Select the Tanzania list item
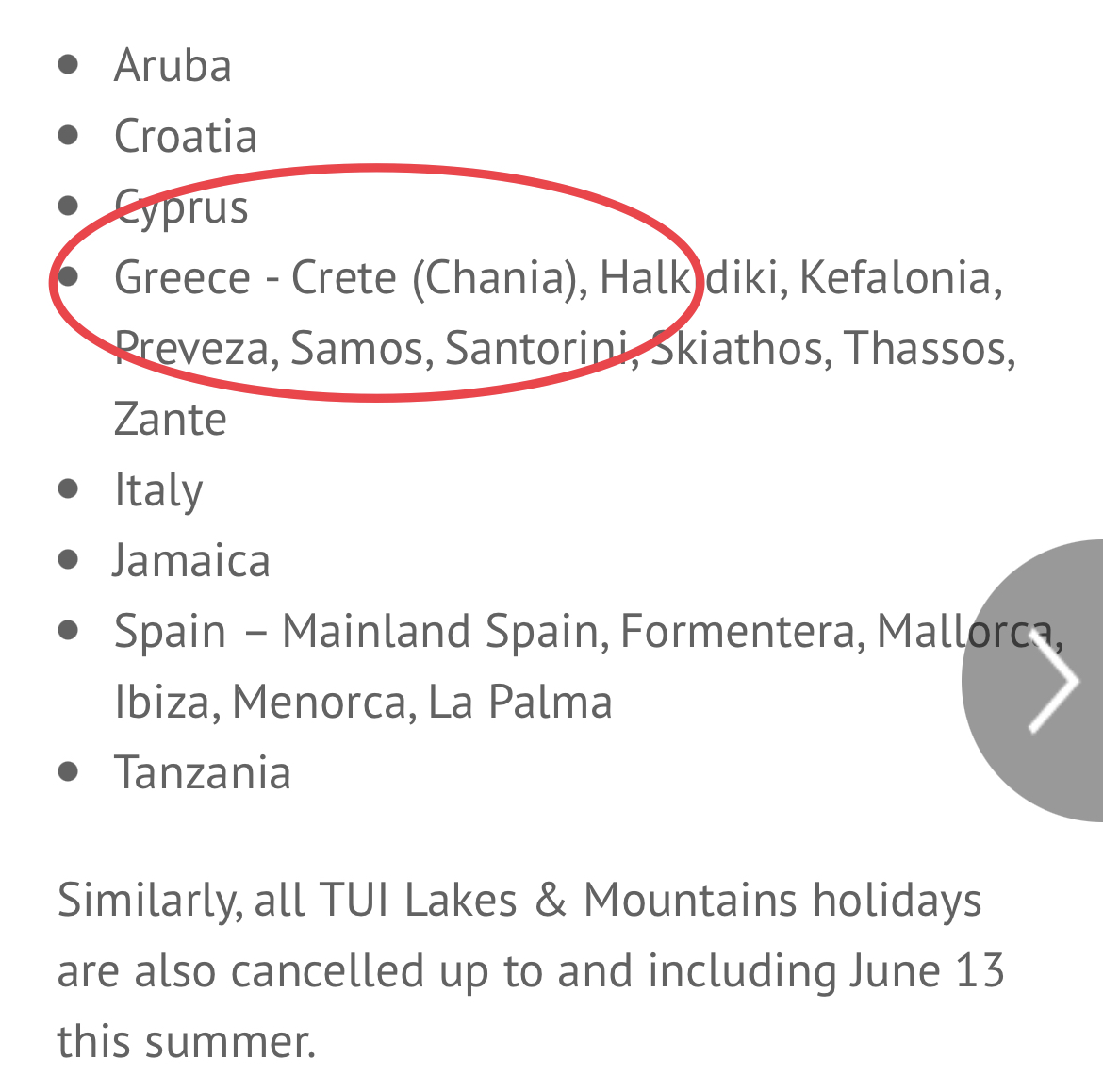The width and height of the screenshot is (1103, 1092). 203,772
